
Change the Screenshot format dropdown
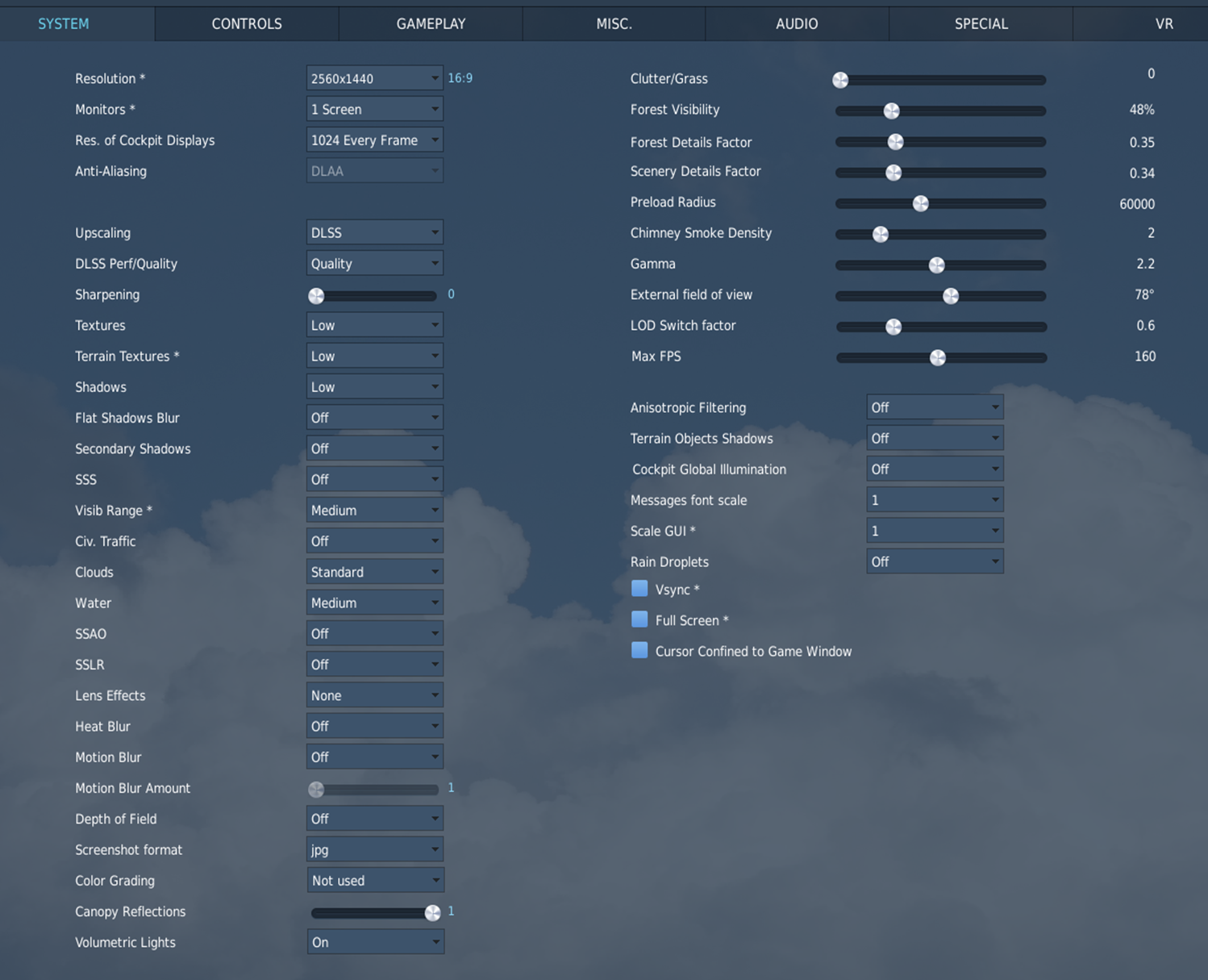click(x=374, y=849)
